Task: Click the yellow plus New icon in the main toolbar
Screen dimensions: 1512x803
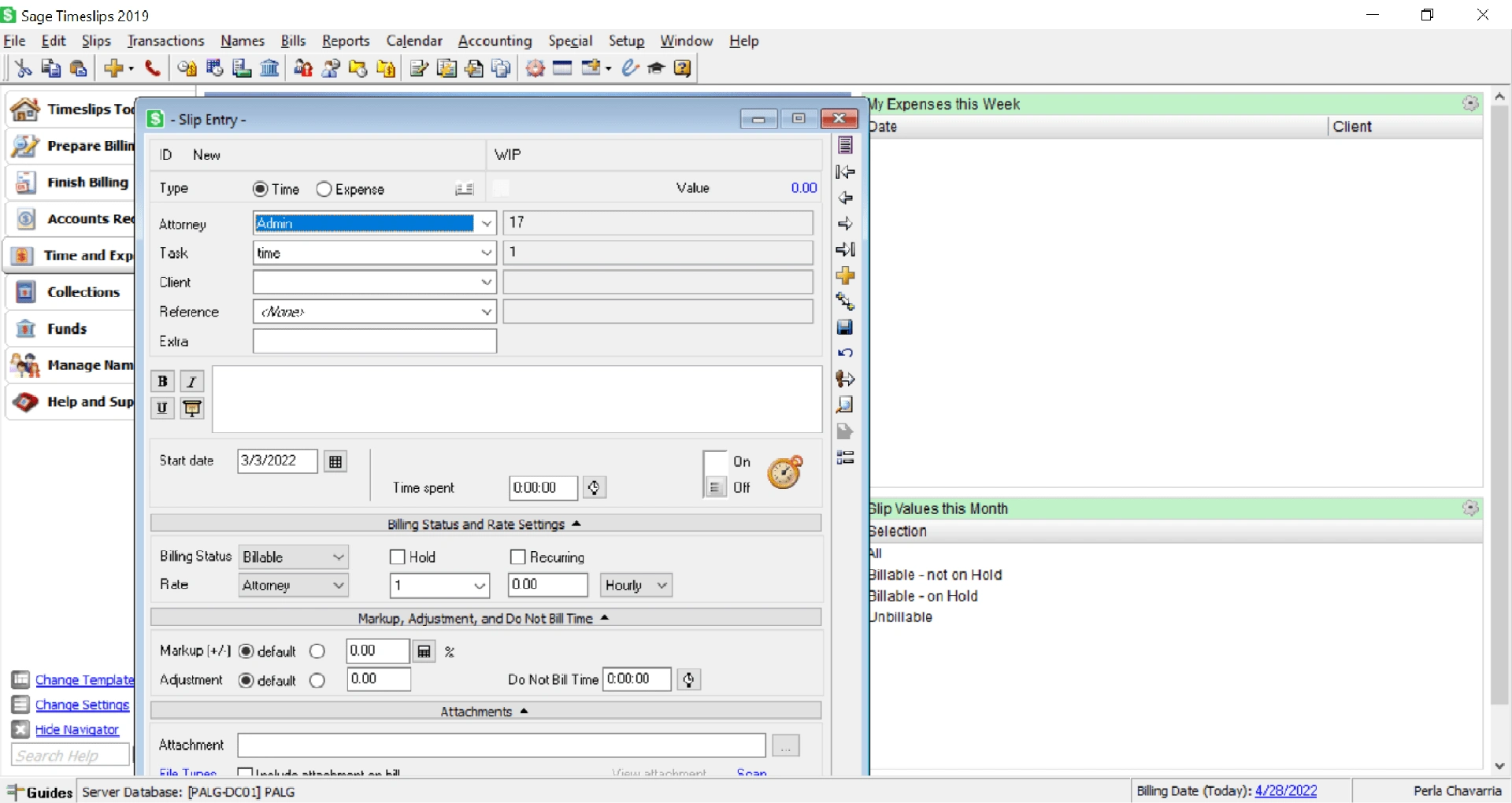Action: click(113, 68)
